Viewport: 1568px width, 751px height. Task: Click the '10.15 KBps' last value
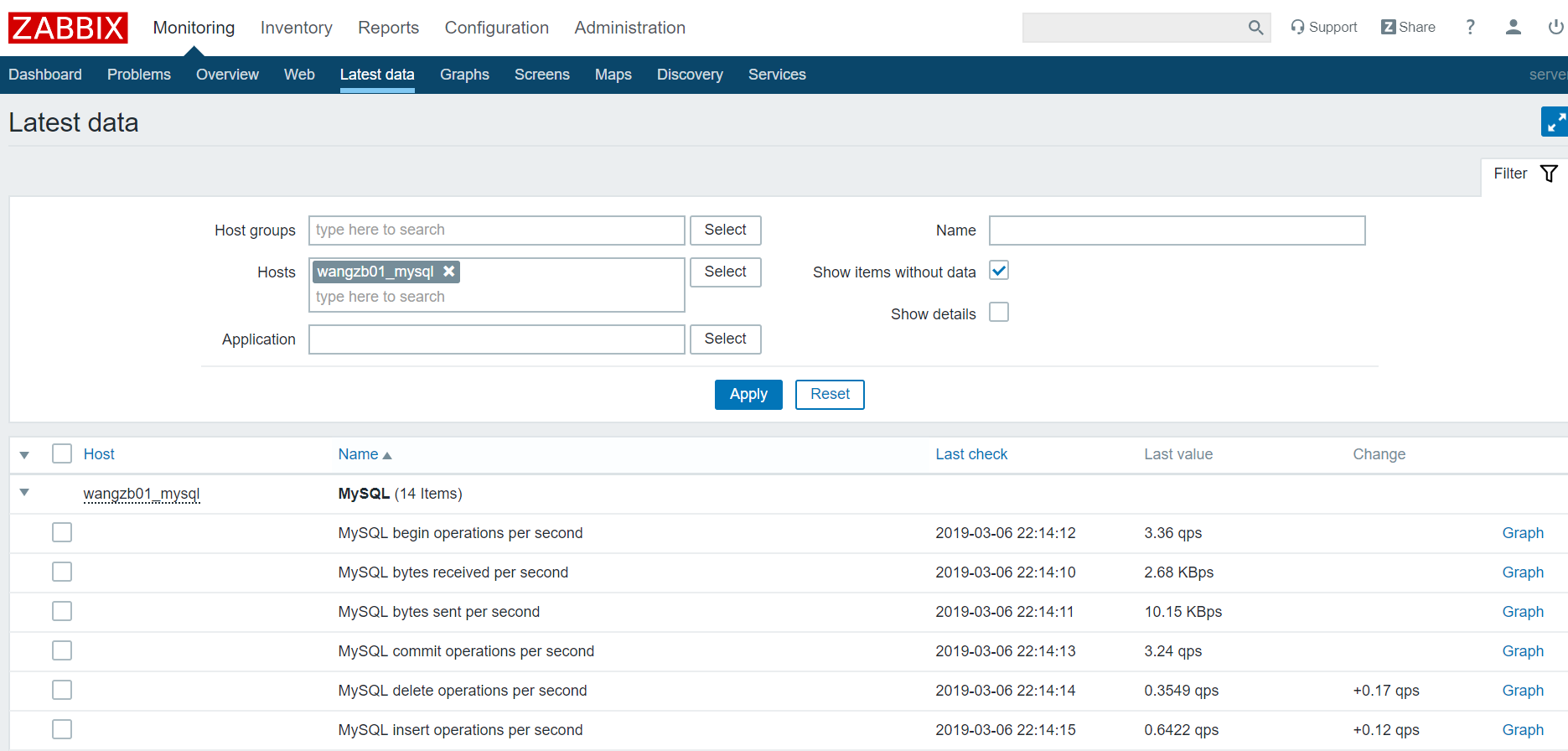(1183, 612)
